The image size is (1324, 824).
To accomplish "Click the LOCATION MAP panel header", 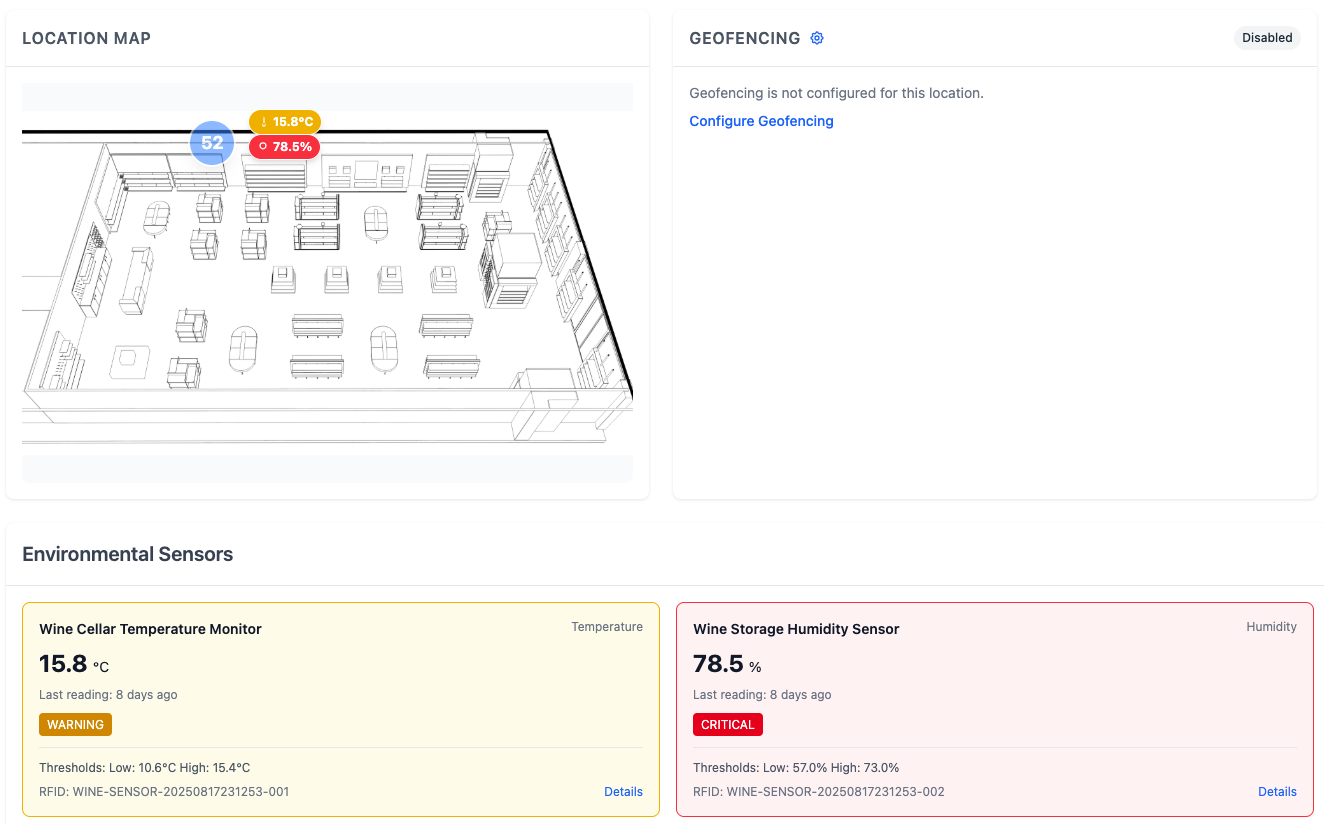I will pos(86,38).
